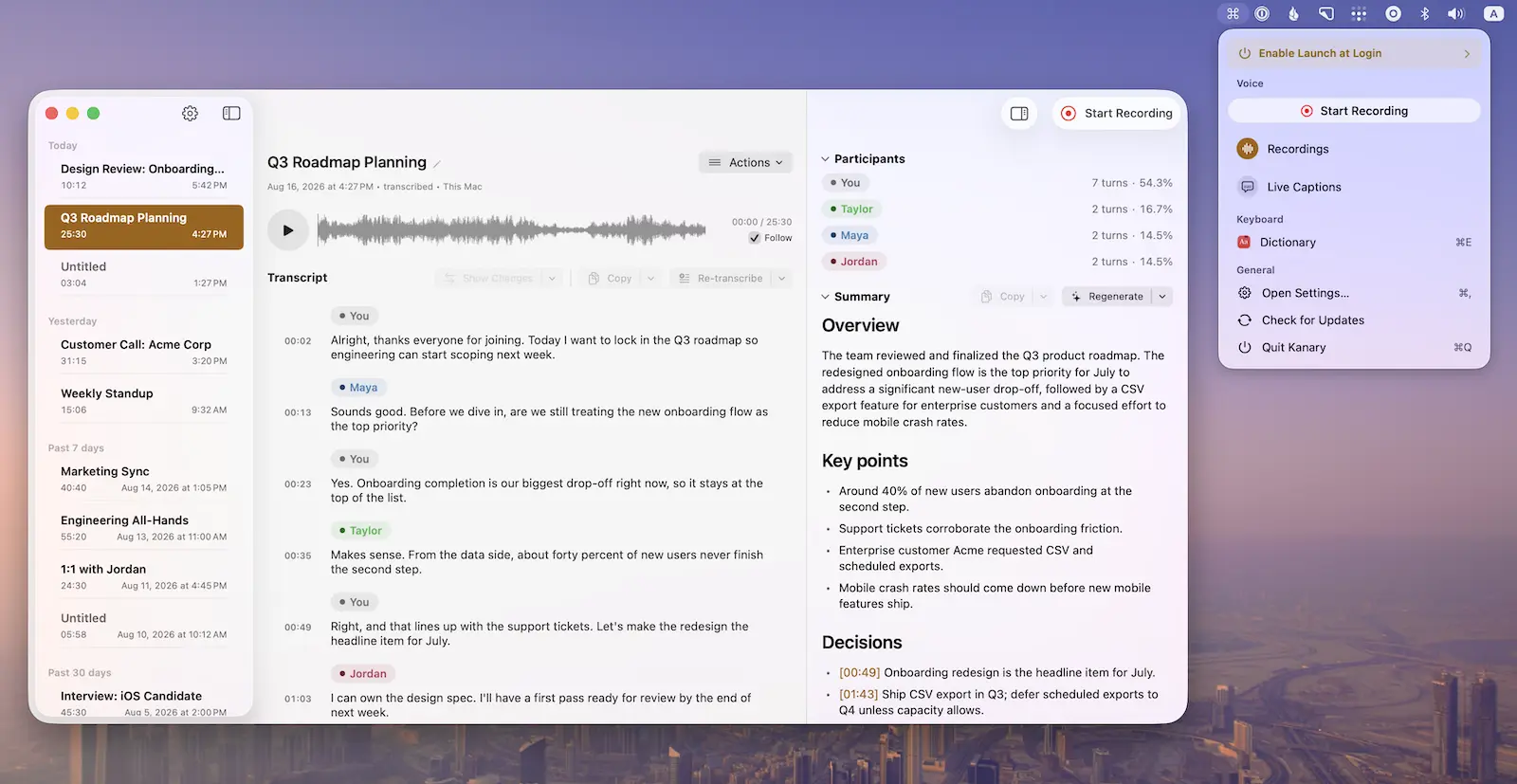Open settings gear in sidebar header
1517x784 pixels.
coord(190,113)
